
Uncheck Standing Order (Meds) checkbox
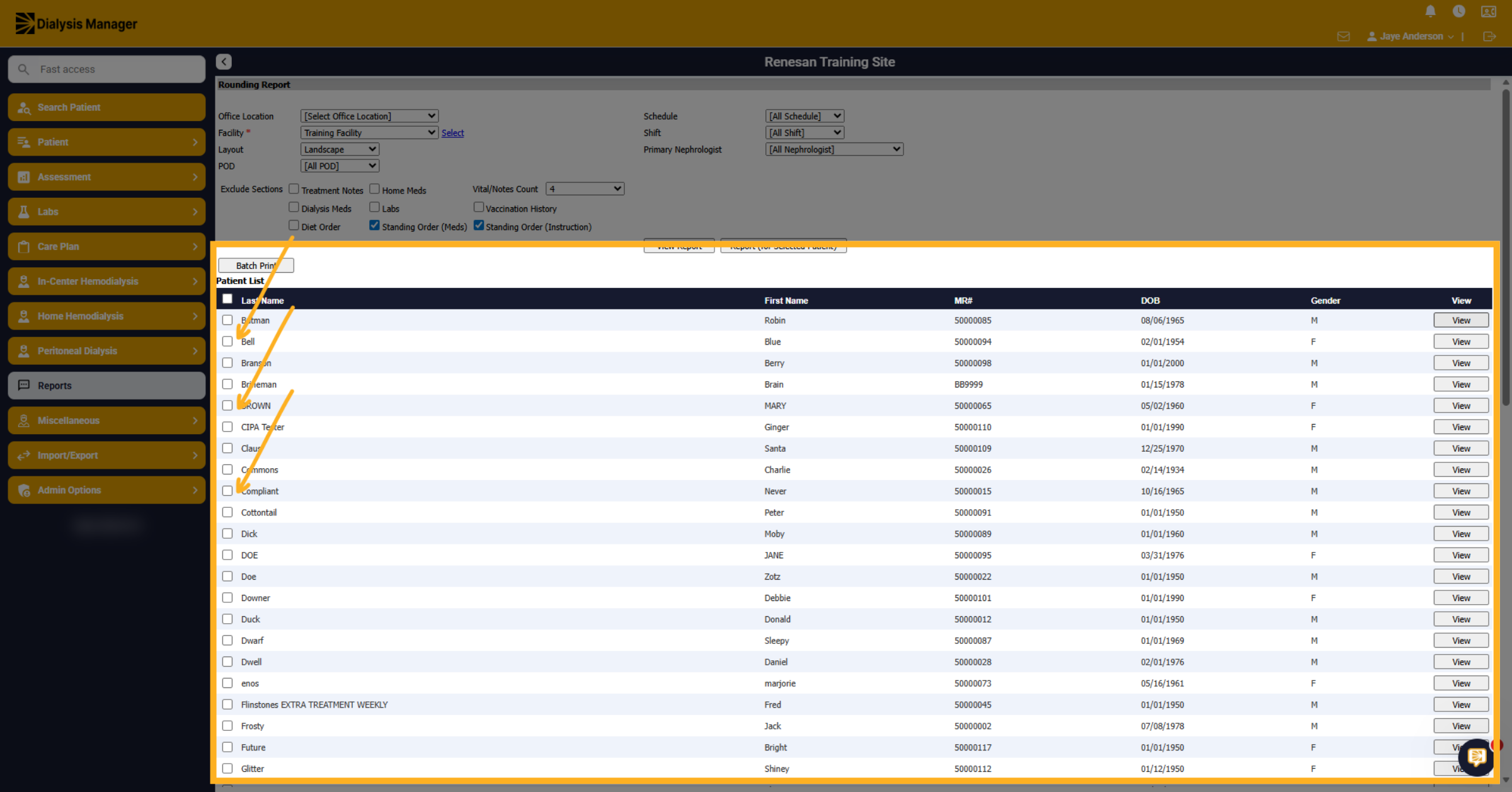(x=374, y=226)
